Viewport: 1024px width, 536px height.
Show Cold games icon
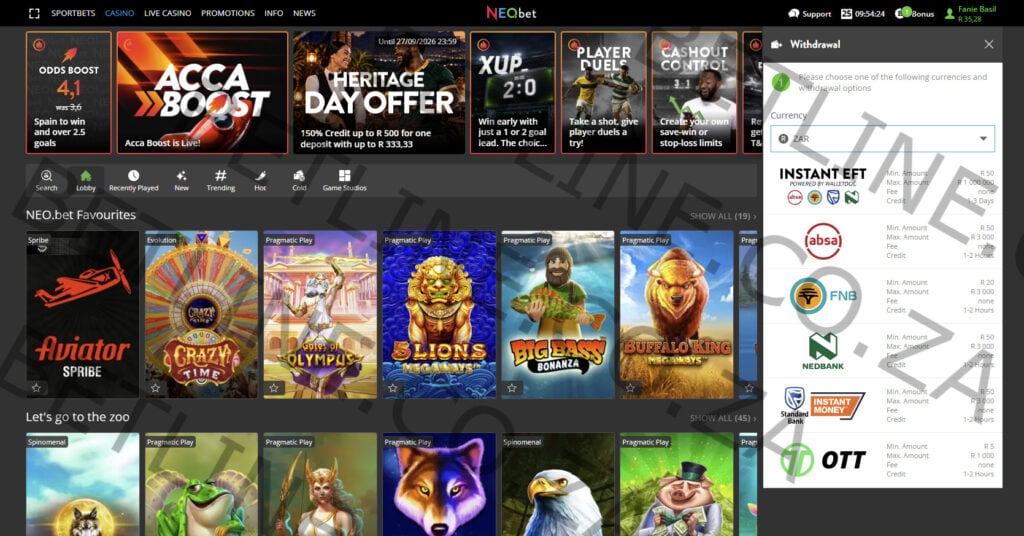[299, 176]
